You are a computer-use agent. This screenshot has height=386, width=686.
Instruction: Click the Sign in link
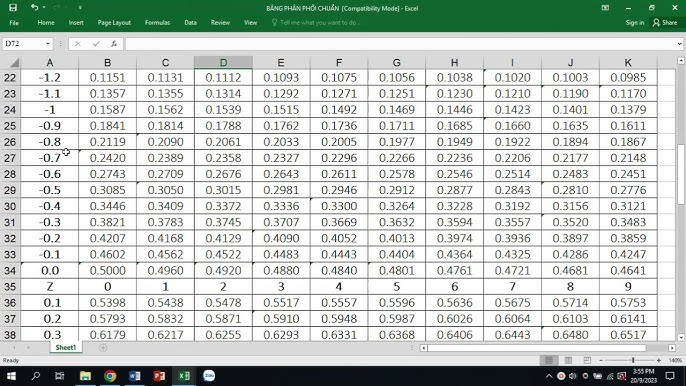[x=635, y=23]
